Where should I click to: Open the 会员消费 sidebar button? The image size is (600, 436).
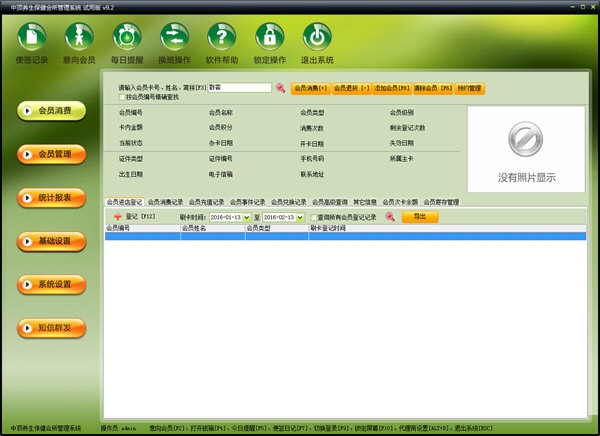coord(51,111)
